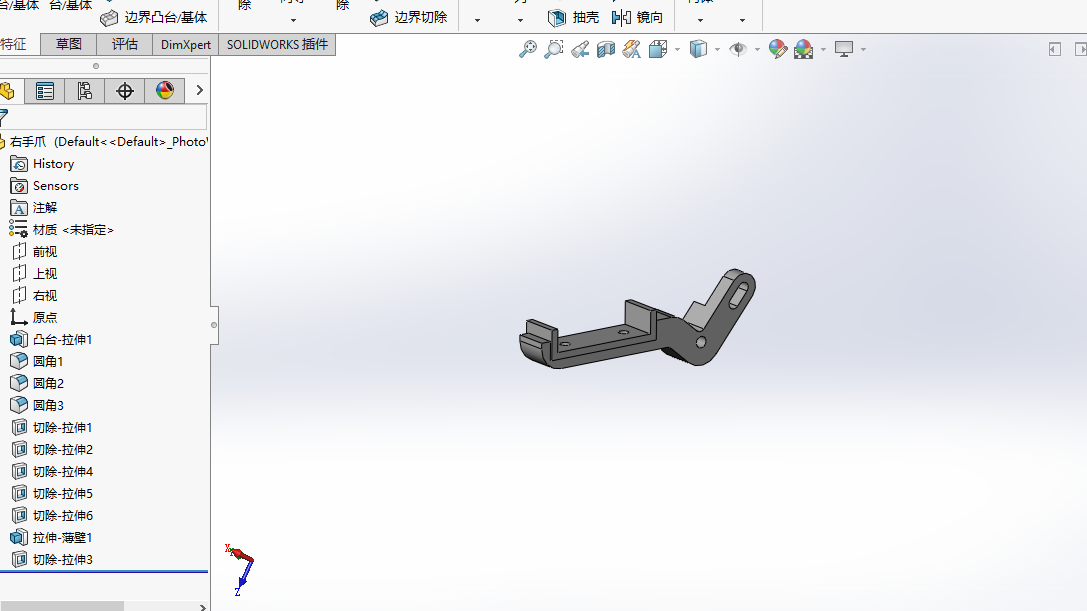1087x611 pixels.
Task: Click the View Orientation cube icon
Action: [x=658, y=49]
